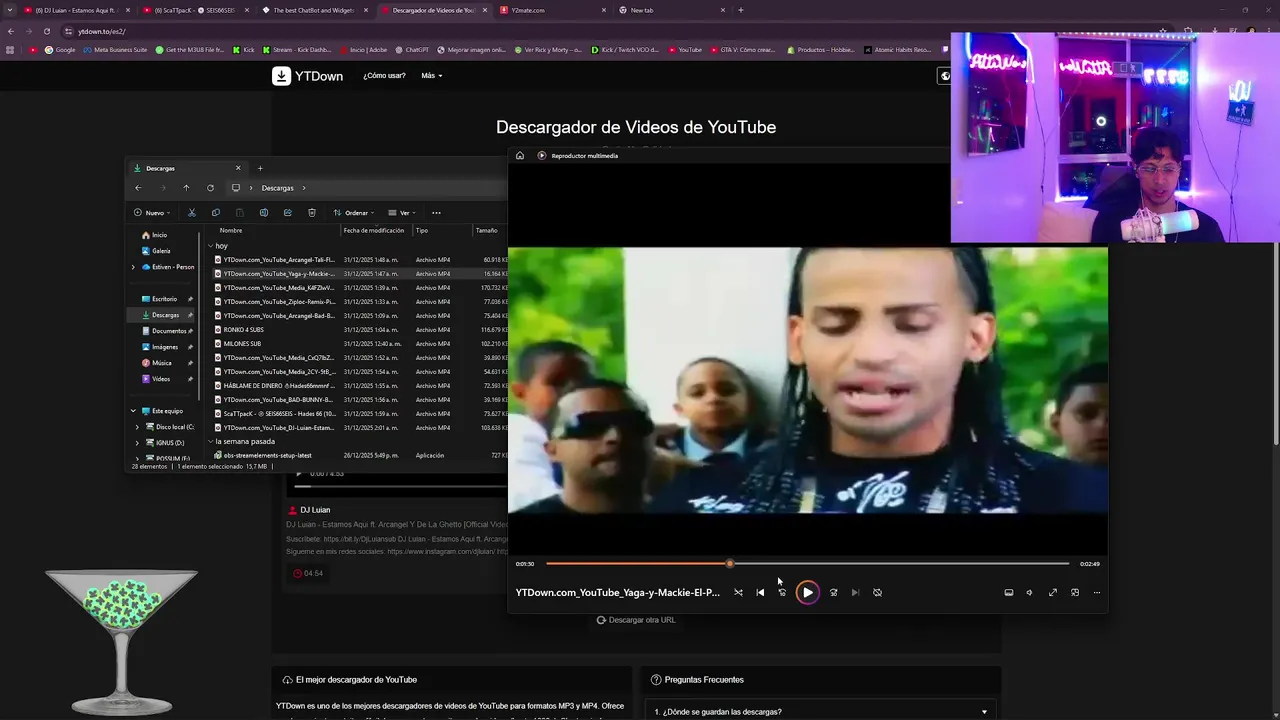Screen dimensions: 1280x720
Task: Open media player more options menu
Action: point(1097,592)
